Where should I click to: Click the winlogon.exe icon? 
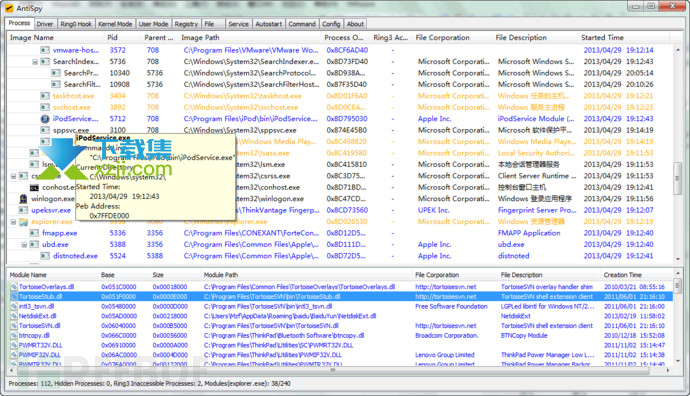(x=23, y=199)
